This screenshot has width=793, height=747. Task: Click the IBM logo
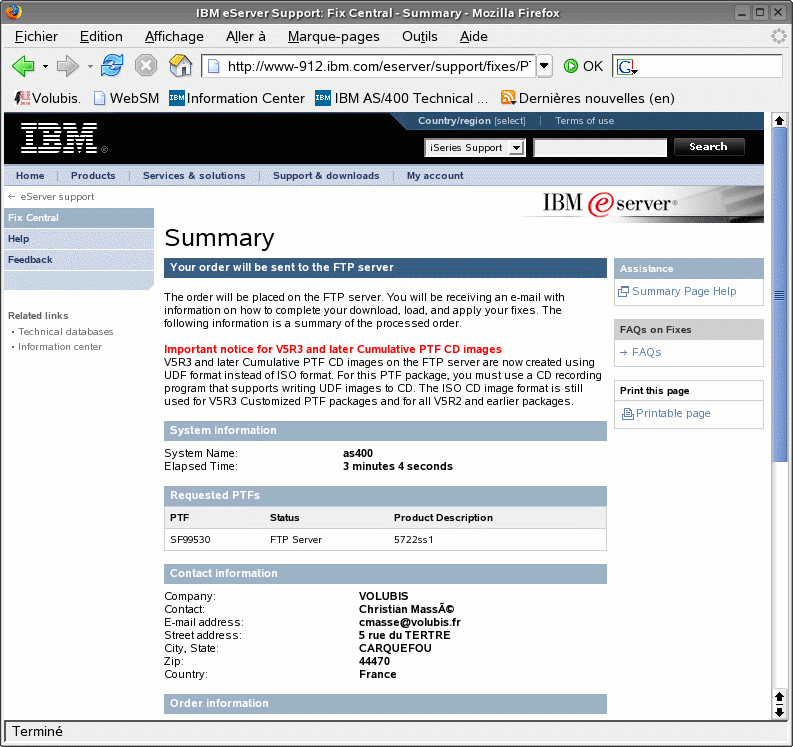(60, 138)
